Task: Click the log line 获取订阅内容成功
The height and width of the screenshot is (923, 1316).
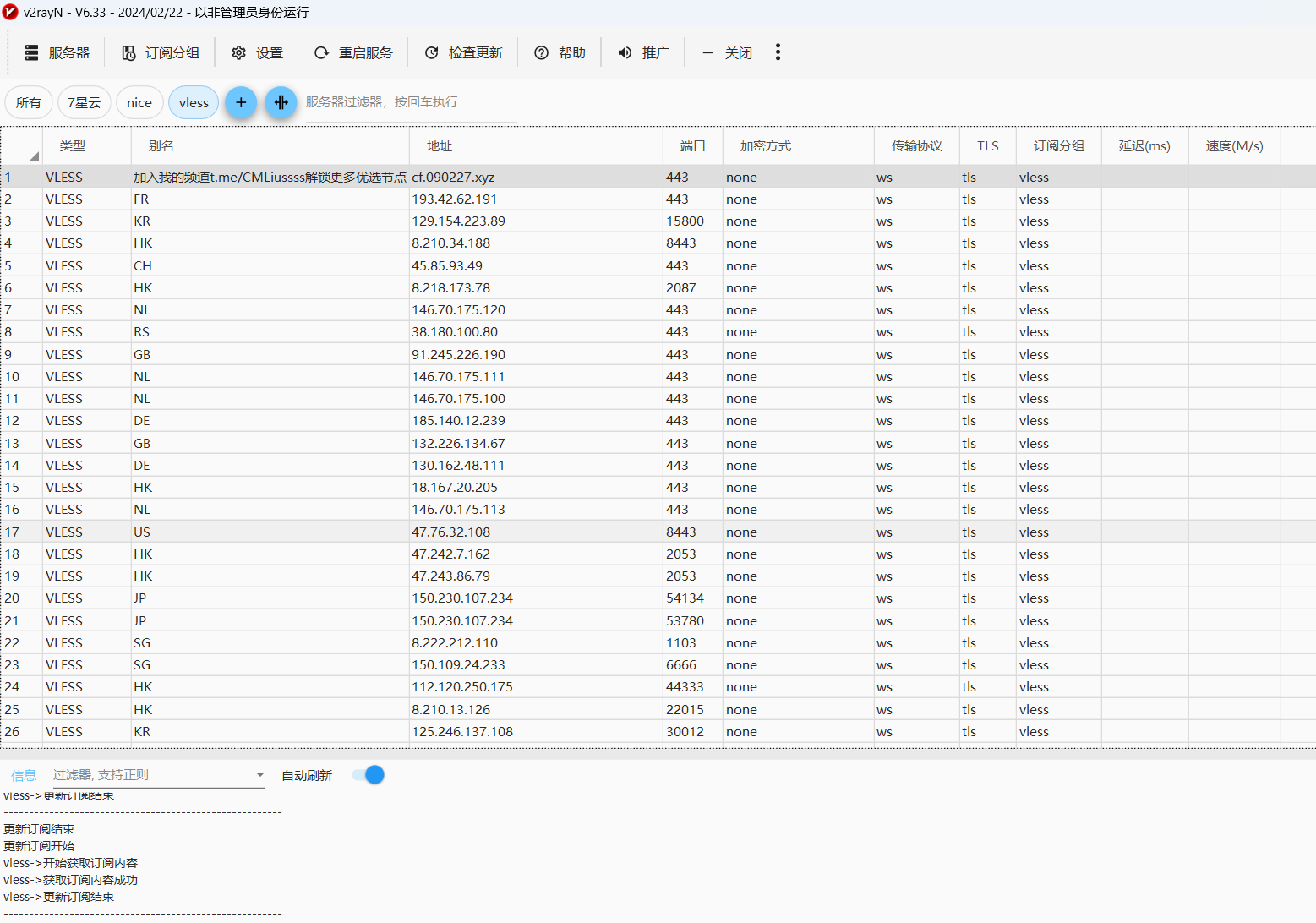Action: 70,880
